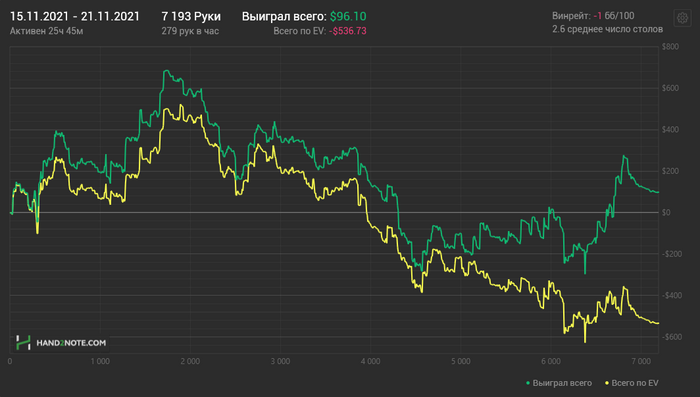Image resolution: width=700 pixels, height=397 pixels.
Task: Click the 'Всего по EV:' header label
Action: click(x=300, y=31)
